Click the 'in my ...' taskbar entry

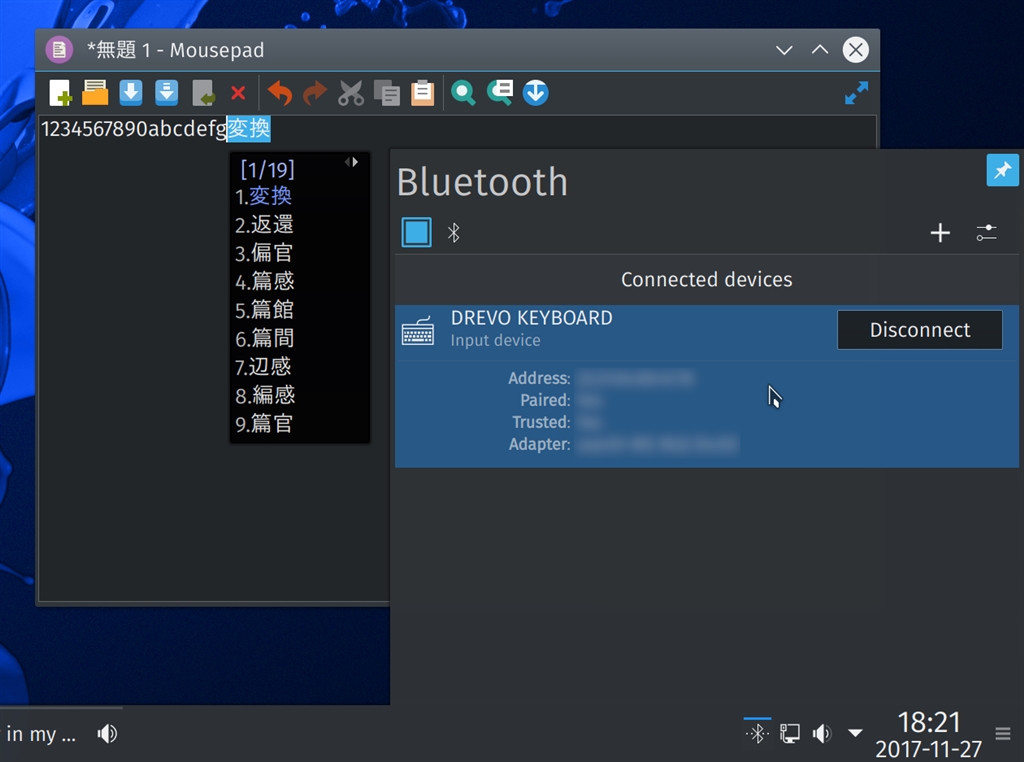click(41, 734)
